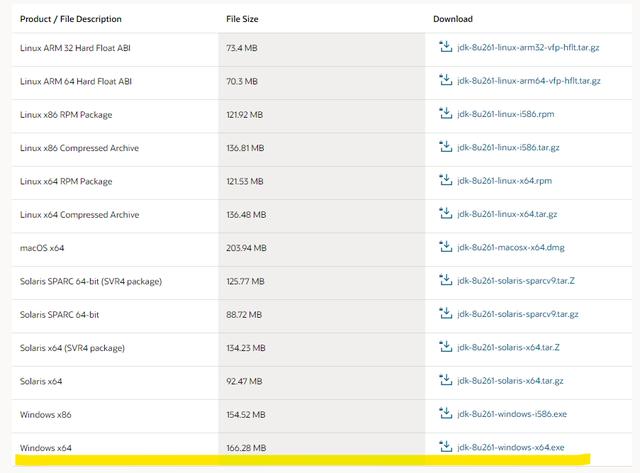Click download icon beside jdk-8u261-windows-x64.exe
This screenshot has height=473, width=640.
point(445,446)
